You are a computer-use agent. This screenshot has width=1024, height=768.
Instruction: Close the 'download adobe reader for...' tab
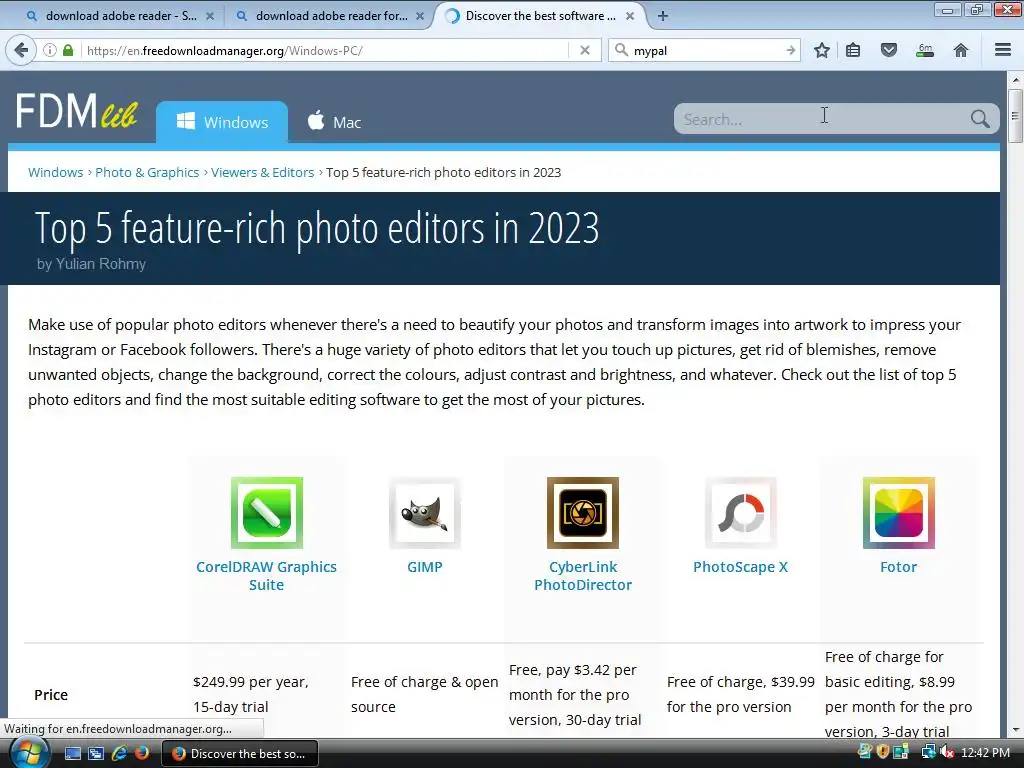pyautogui.click(x=420, y=16)
